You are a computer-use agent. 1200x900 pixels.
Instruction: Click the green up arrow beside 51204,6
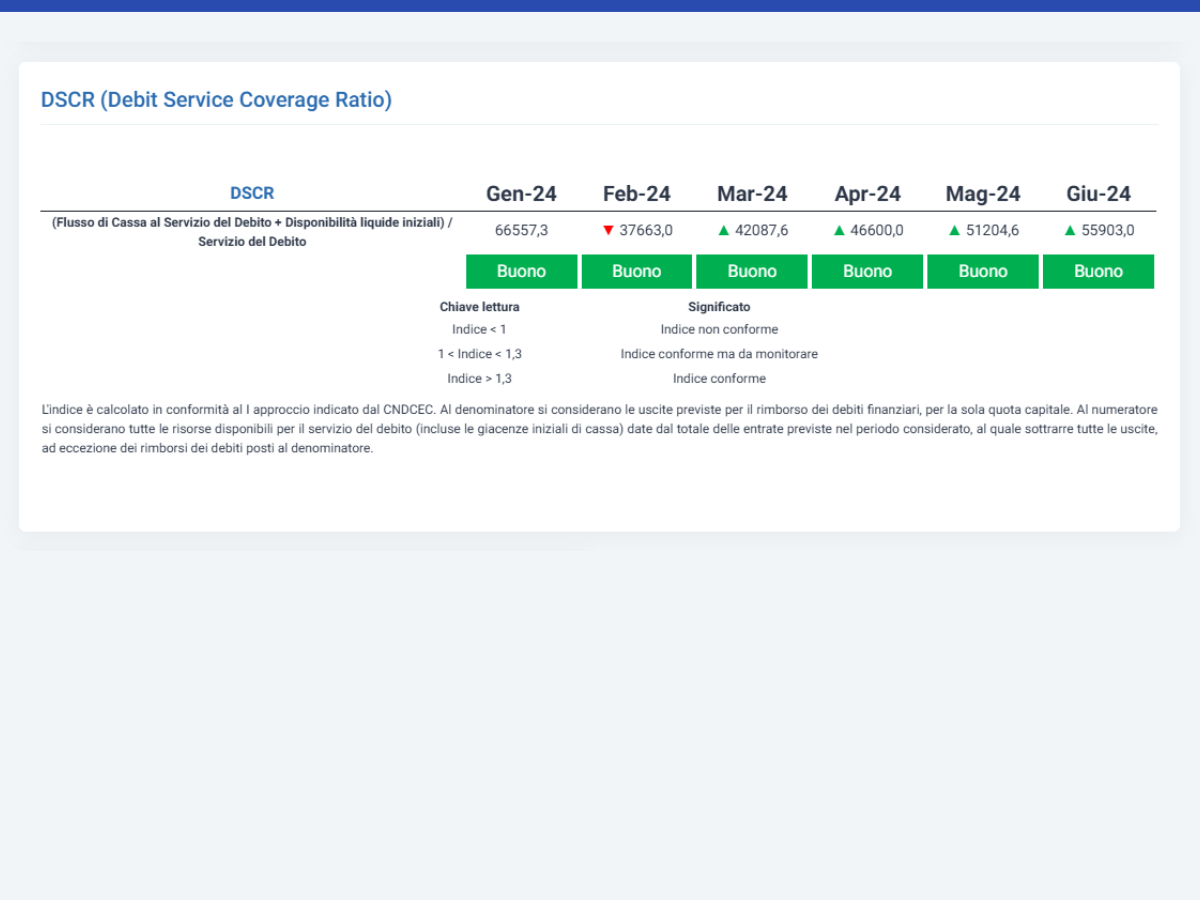click(x=955, y=230)
